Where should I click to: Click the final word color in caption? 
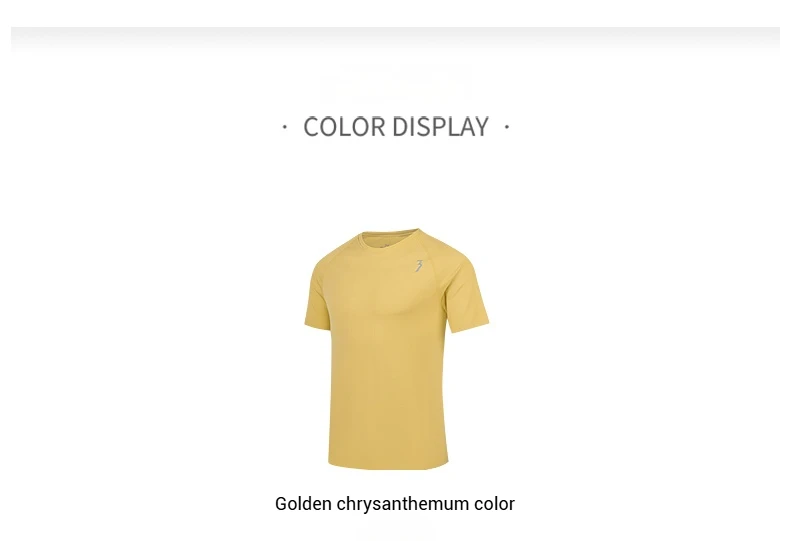pyautogui.click(x=494, y=504)
